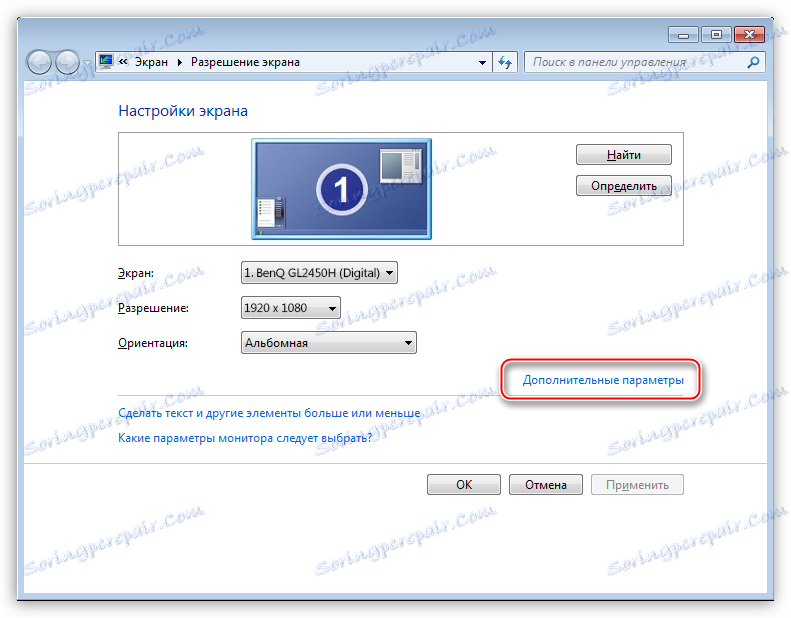Open the address bar history dropdown arrow
Viewport: 791px width, 618px height.
(482, 63)
